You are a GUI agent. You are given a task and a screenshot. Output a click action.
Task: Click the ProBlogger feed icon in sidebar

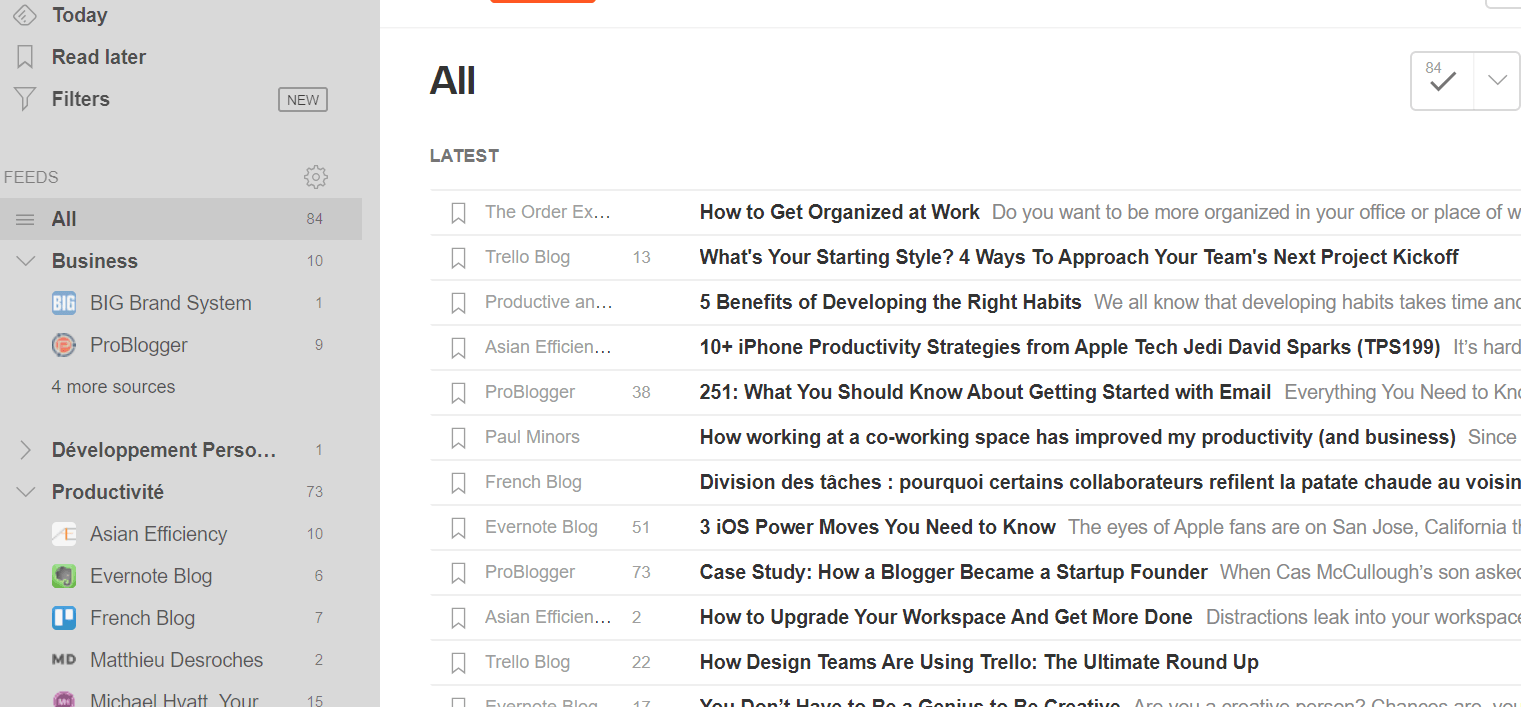tap(64, 345)
